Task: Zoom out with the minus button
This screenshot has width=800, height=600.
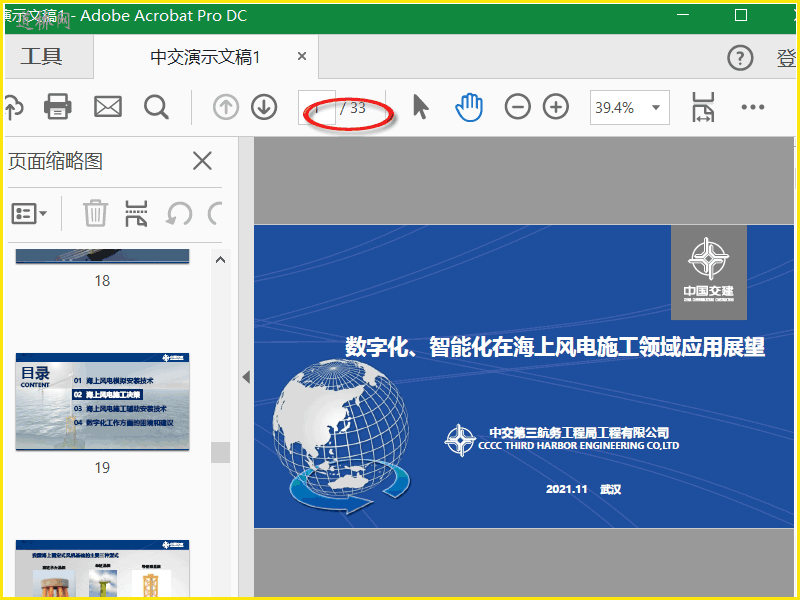Action: pyautogui.click(x=517, y=107)
